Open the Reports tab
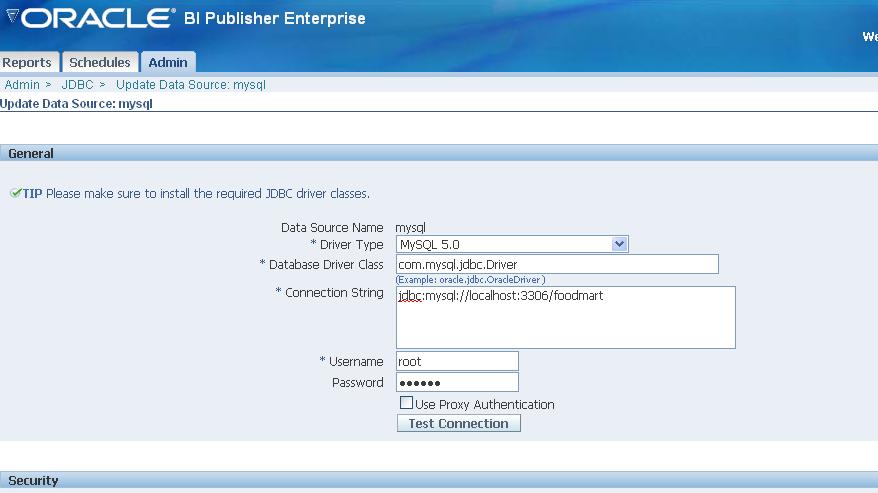 (x=28, y=62)
